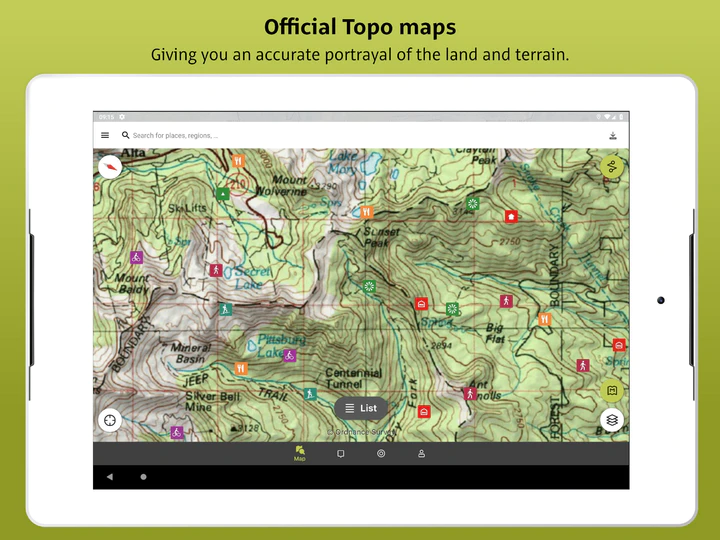720x540 pixels.
Task: Tap the compass orientation button
Action: pyautogui.click(x=110, y=167)
